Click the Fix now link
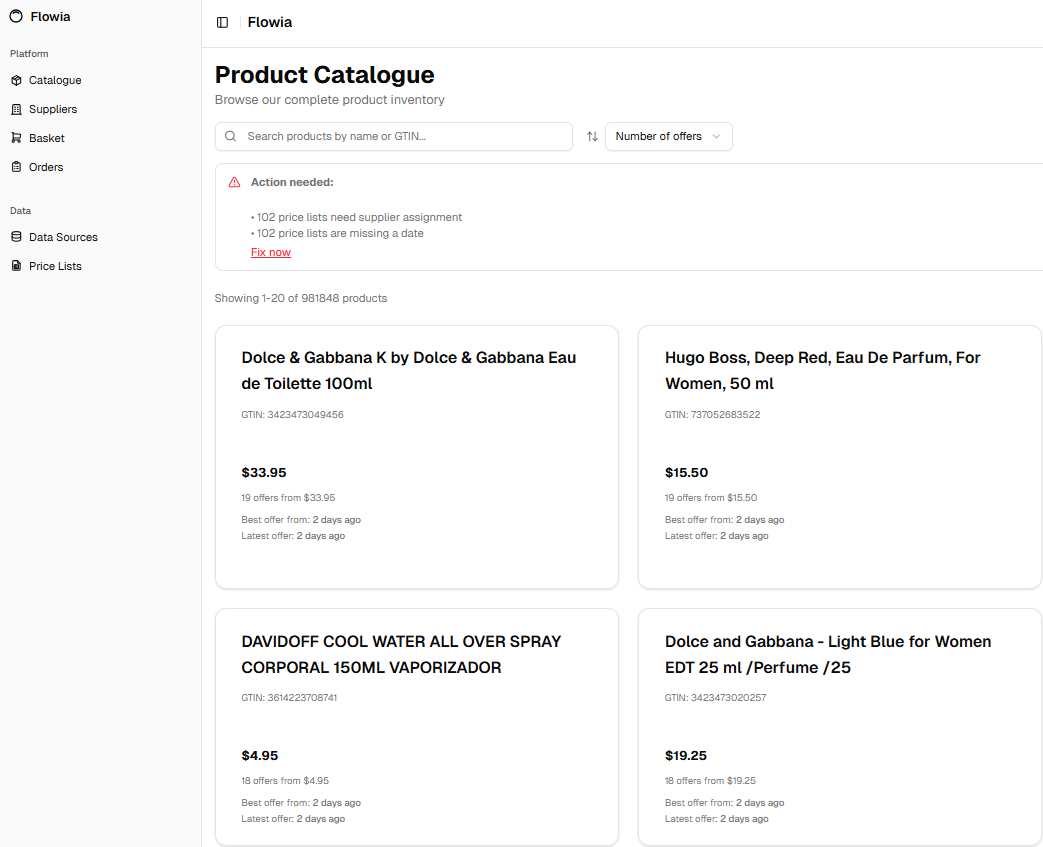This screenshot has width=1043, height=847. (271, 252)
